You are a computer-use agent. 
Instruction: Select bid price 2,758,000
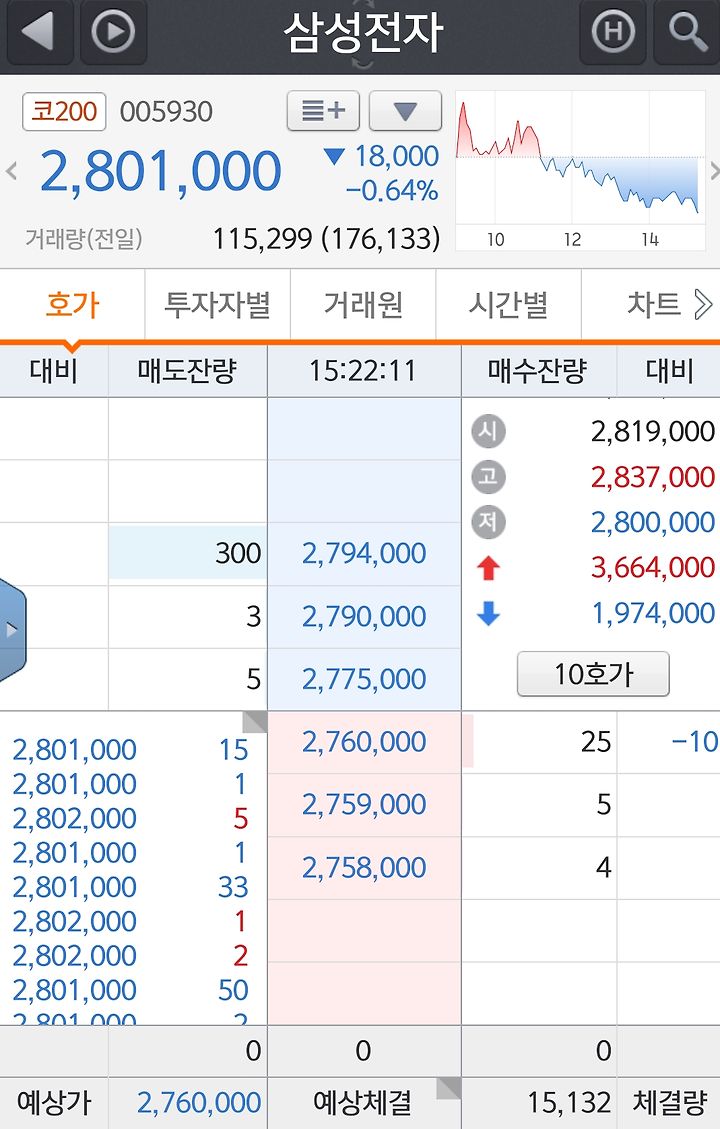(364, 868)
